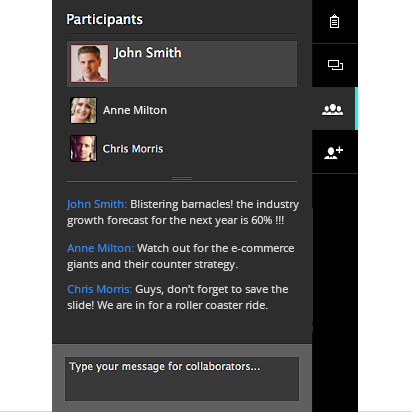Select the participants group icon tab

pos(332,109)
